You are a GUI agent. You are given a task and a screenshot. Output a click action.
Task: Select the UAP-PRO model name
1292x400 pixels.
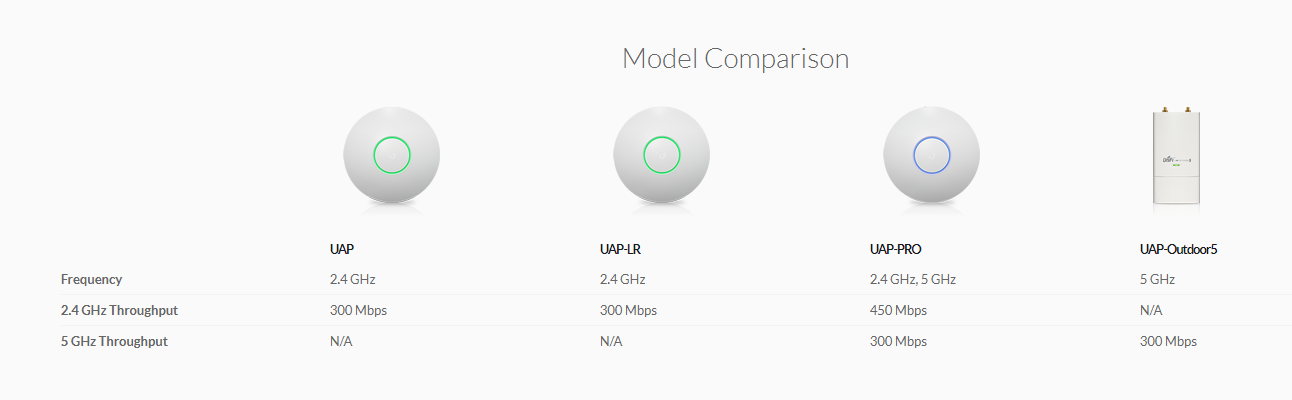[x=895, y=249]
